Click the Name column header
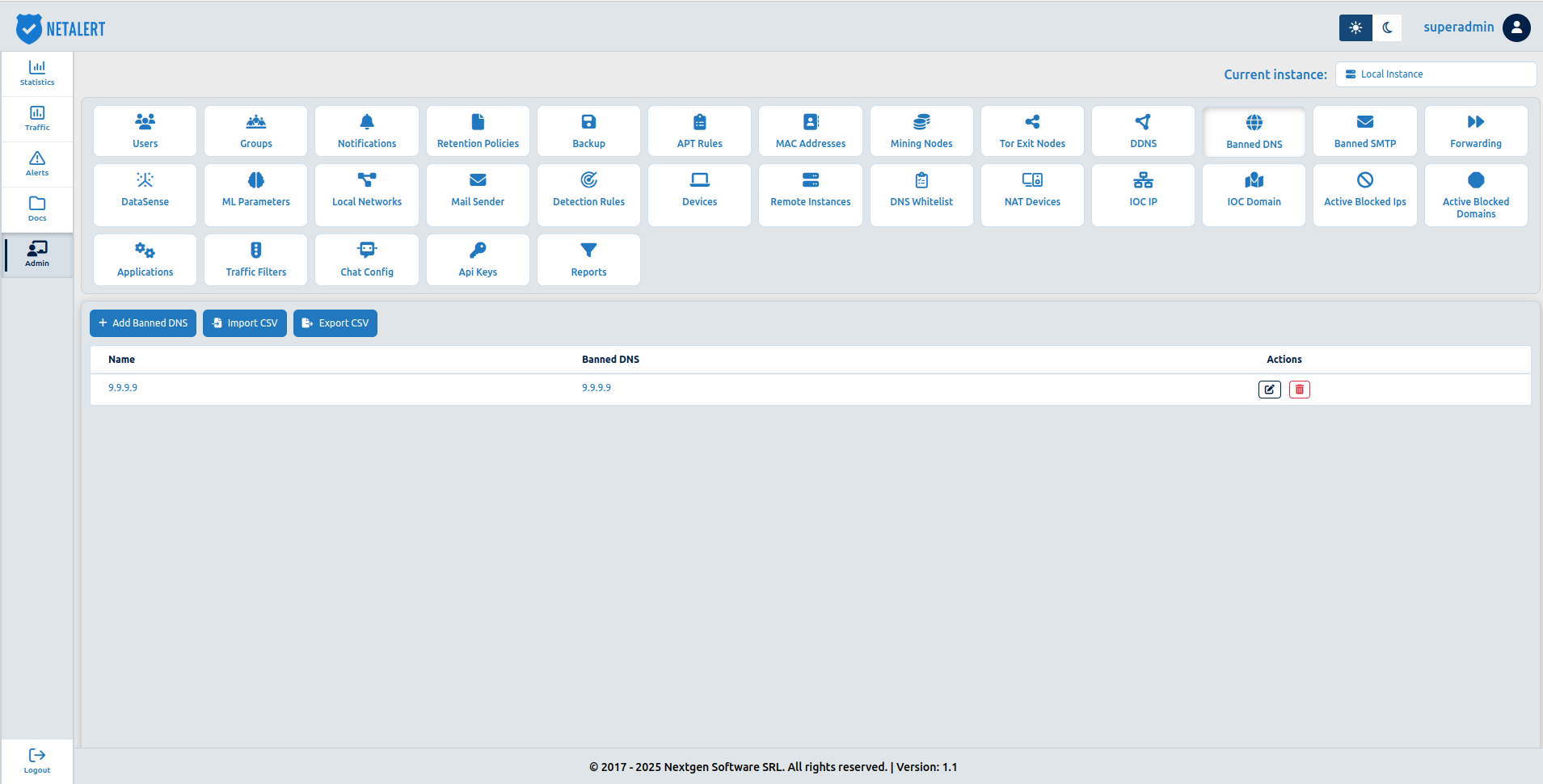The height and width of the screenshot is (784, 1543). point(121,360)
